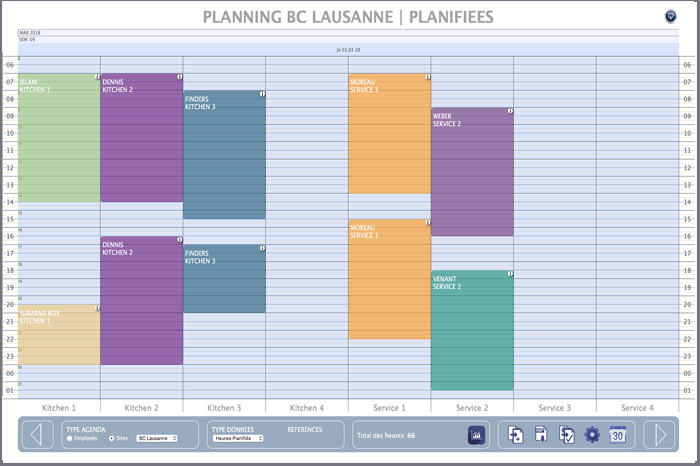Click the REFERENCES label
The height and width of the screenshot is (466, 700).
coord(304,428)
